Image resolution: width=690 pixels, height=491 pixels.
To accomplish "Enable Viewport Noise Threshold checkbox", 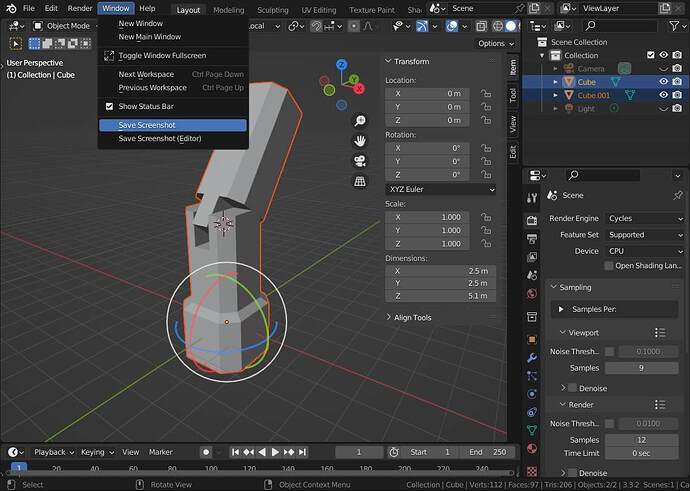I will (609, 352).
